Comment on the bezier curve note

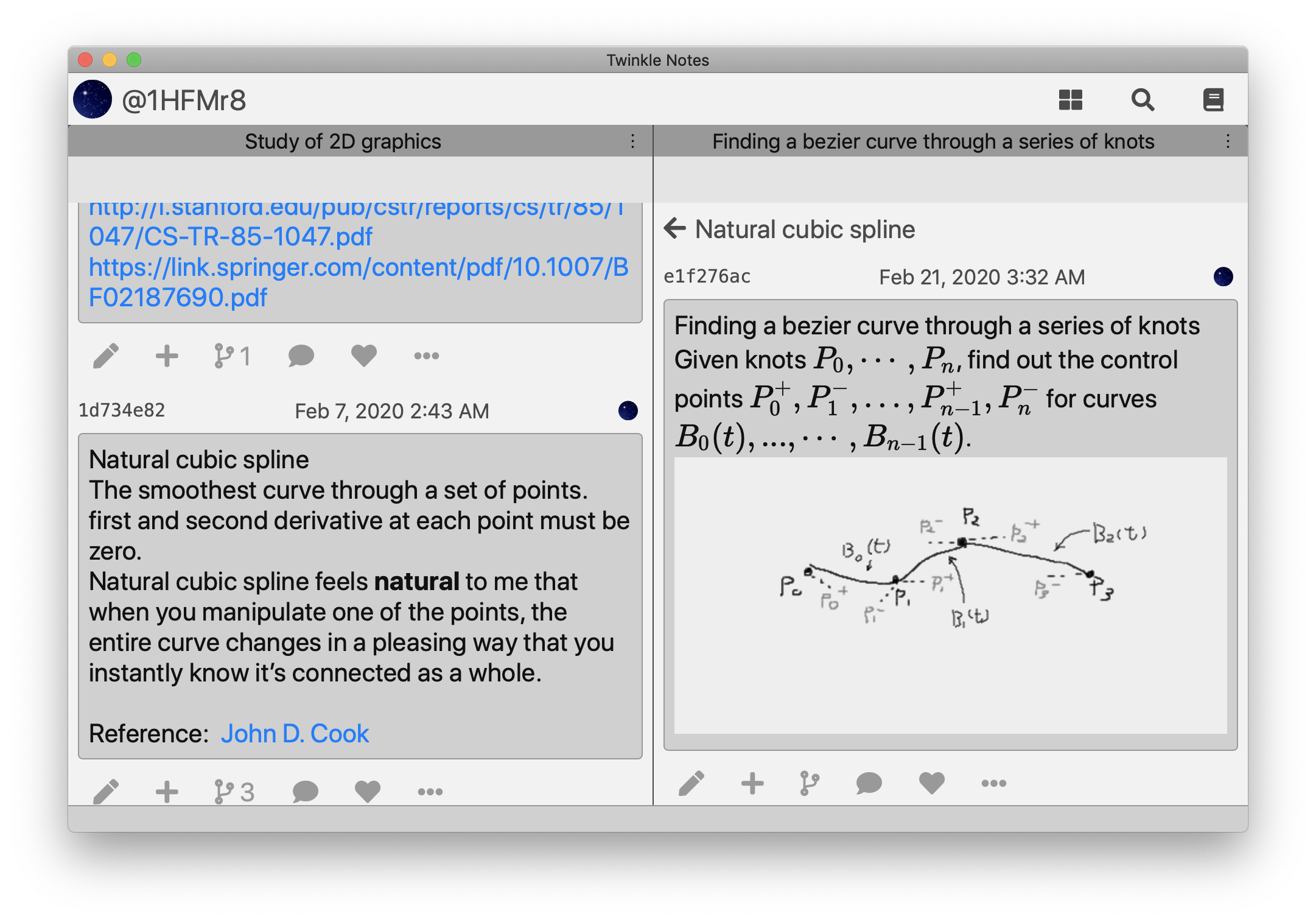[x=869, y=783]
